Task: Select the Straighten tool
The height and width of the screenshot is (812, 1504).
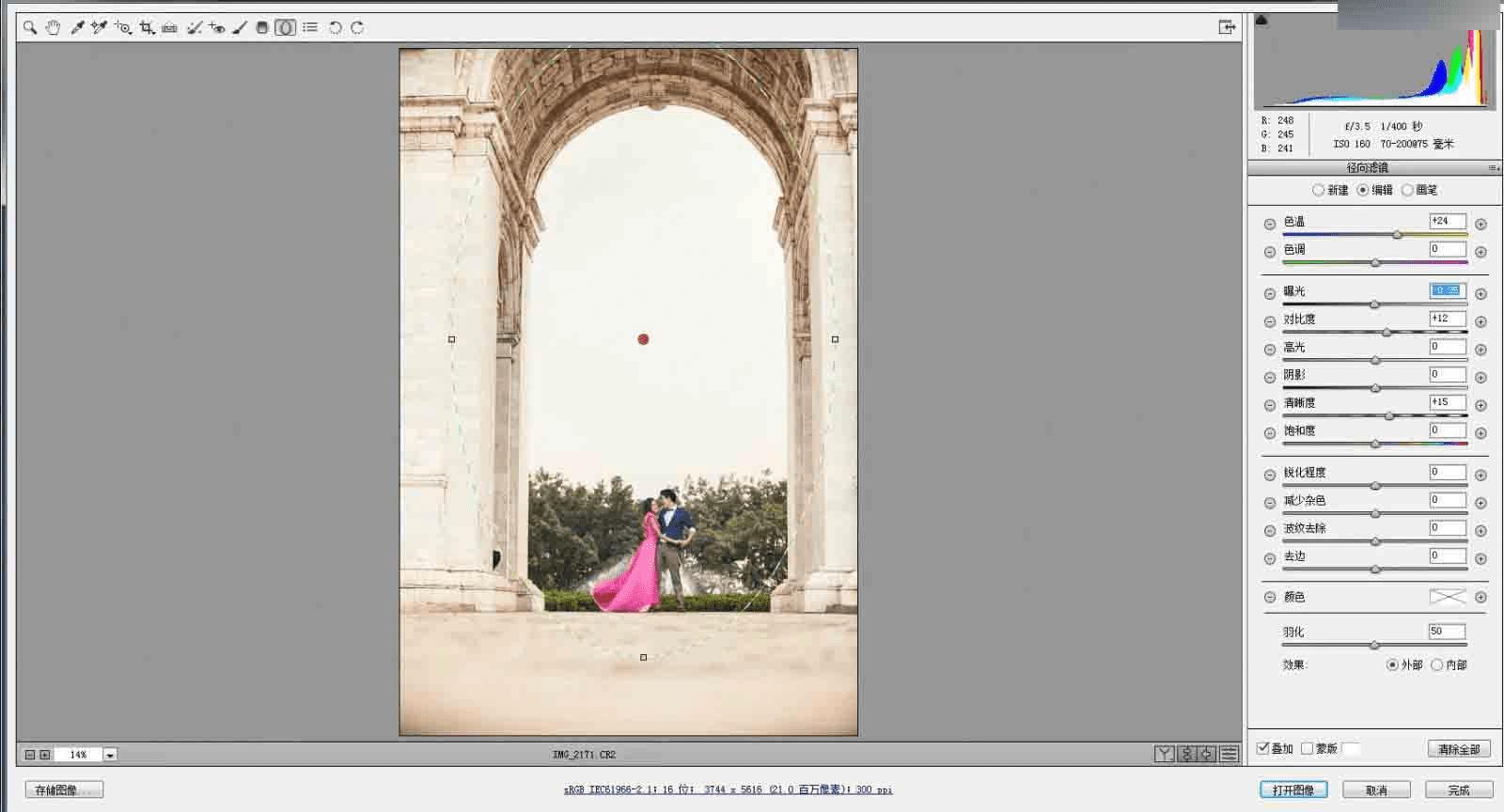Action: coord(169,28)
